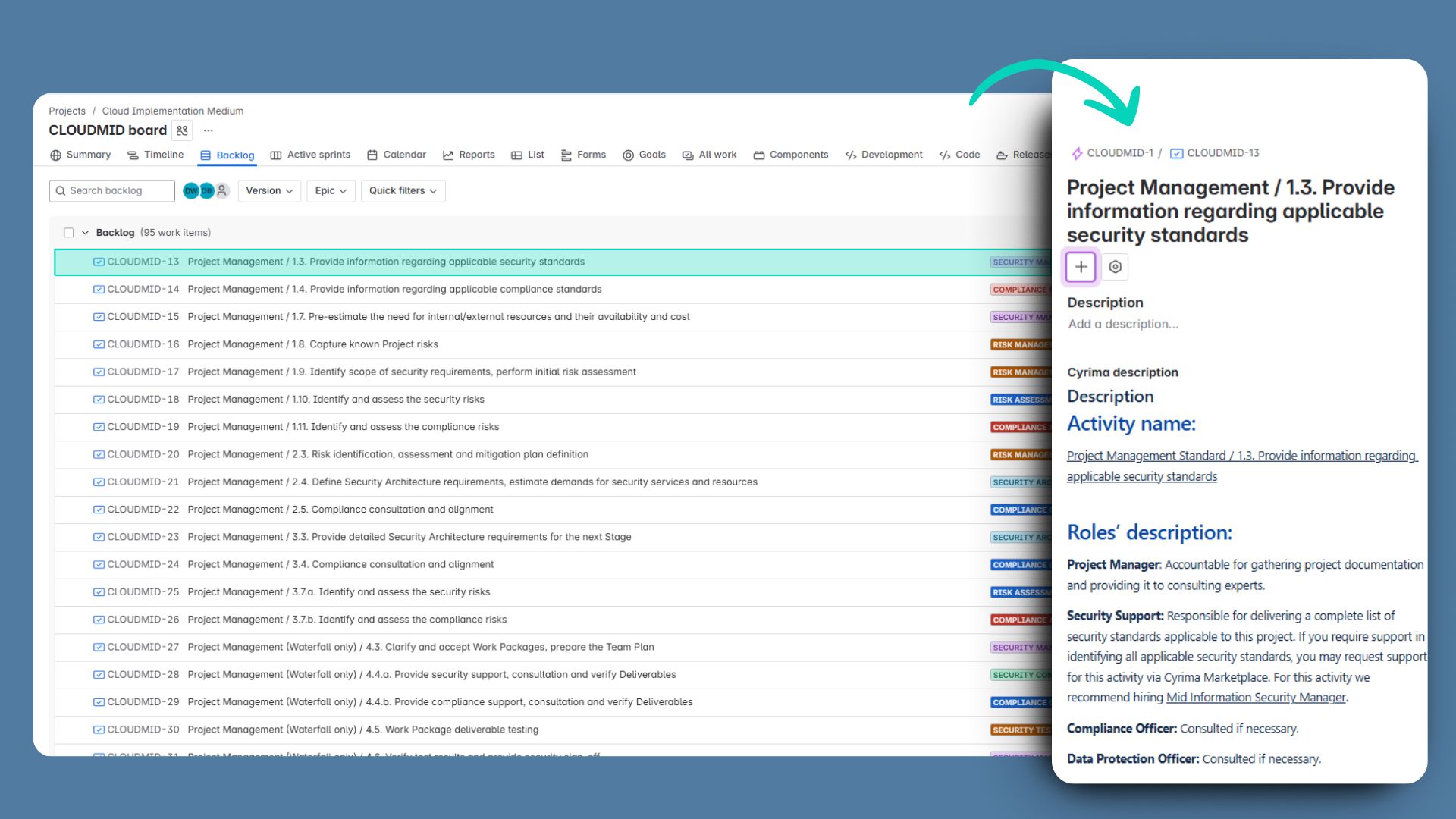Click Add a description placeholder
The height and width of the screenshot is (819, 1456).
click(1123, 324)
